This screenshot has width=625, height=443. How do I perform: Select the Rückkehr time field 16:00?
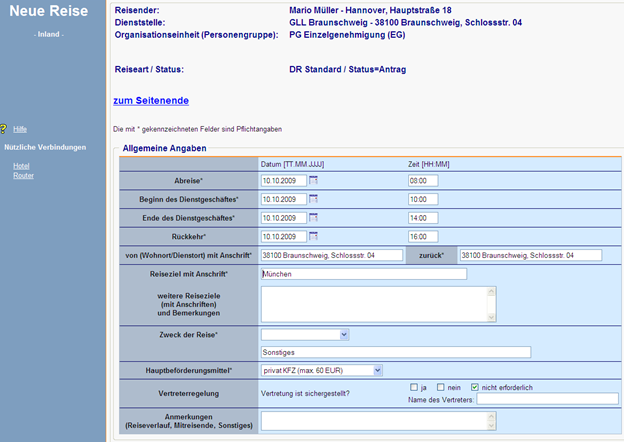click(423, 236)
